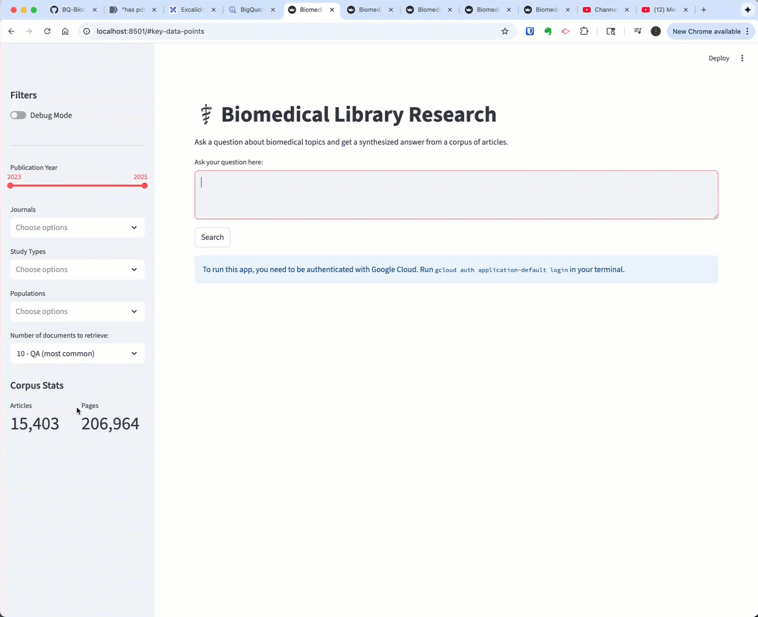Open the Streamlit three-dot main menu
This screenshot has width=758, height=617.
742,58
